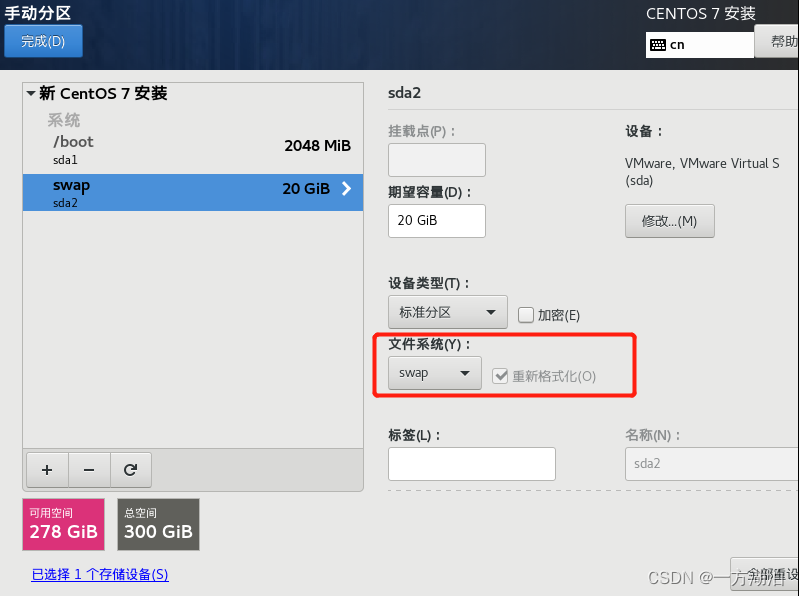Image resolution: width=799 pixels, height=596 pixels.
Task: Click the 名称(N) field showing sda2
Action: pyautogui.click(x=712, y=464)
